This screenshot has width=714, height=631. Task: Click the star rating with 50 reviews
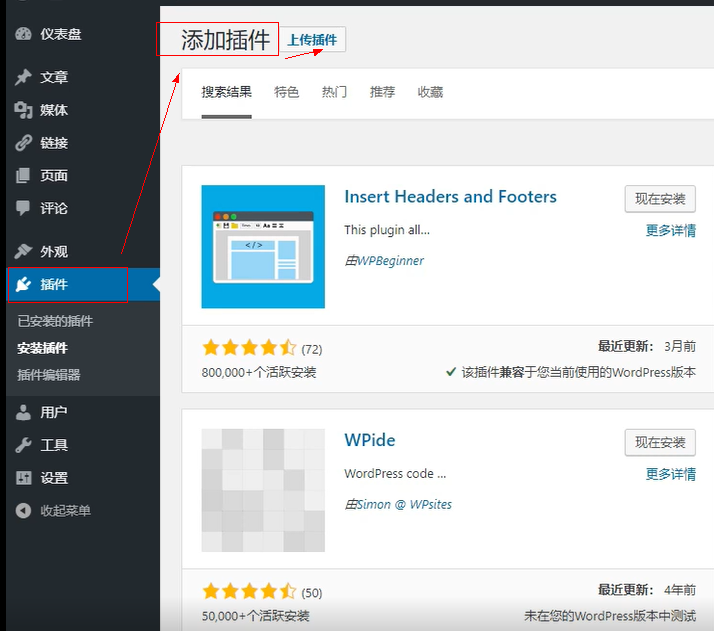tap(249, 591)
